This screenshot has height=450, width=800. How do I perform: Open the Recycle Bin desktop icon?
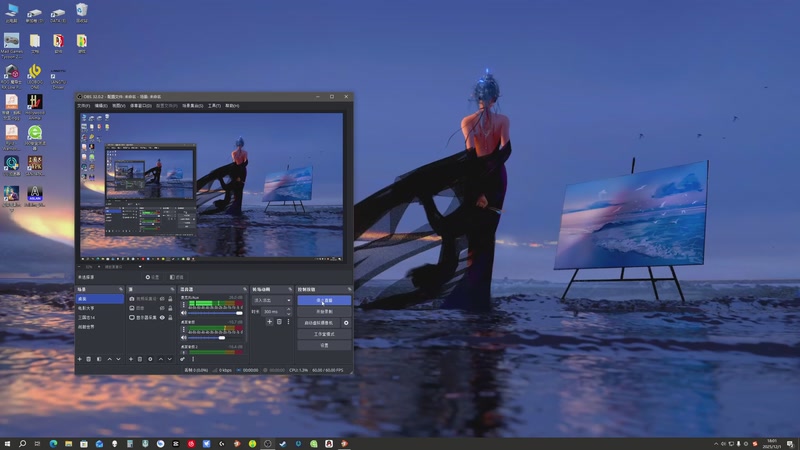pos(82,13)
